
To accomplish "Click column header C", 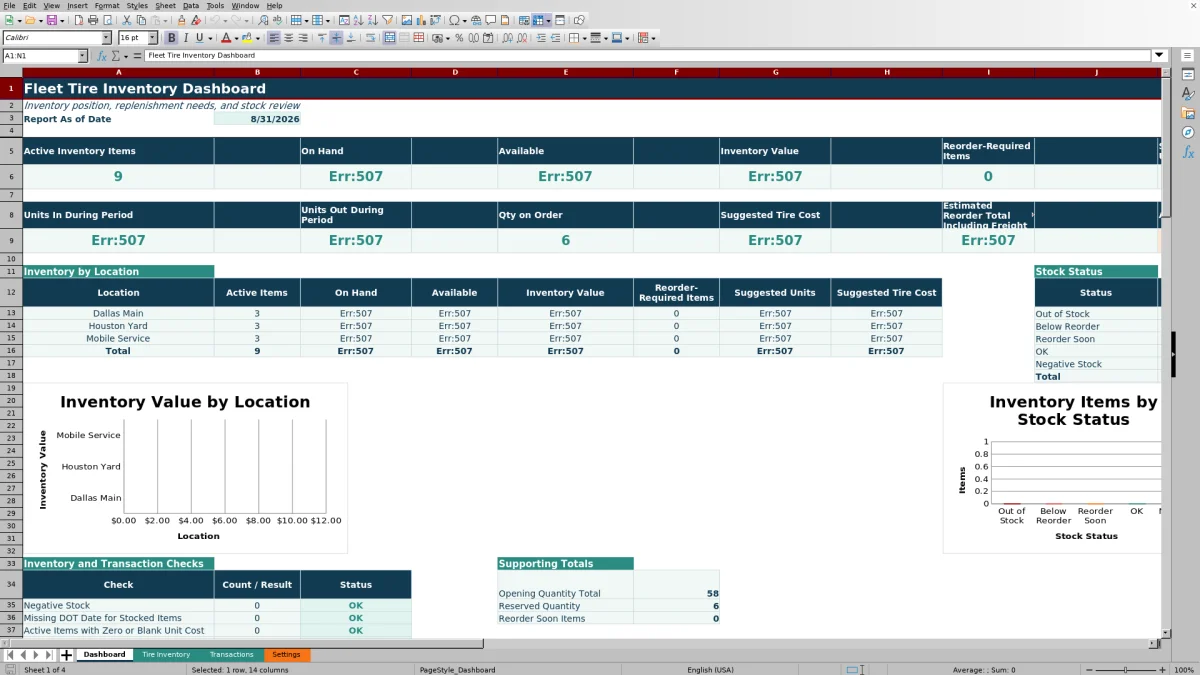I will click(x=355, y=72).
